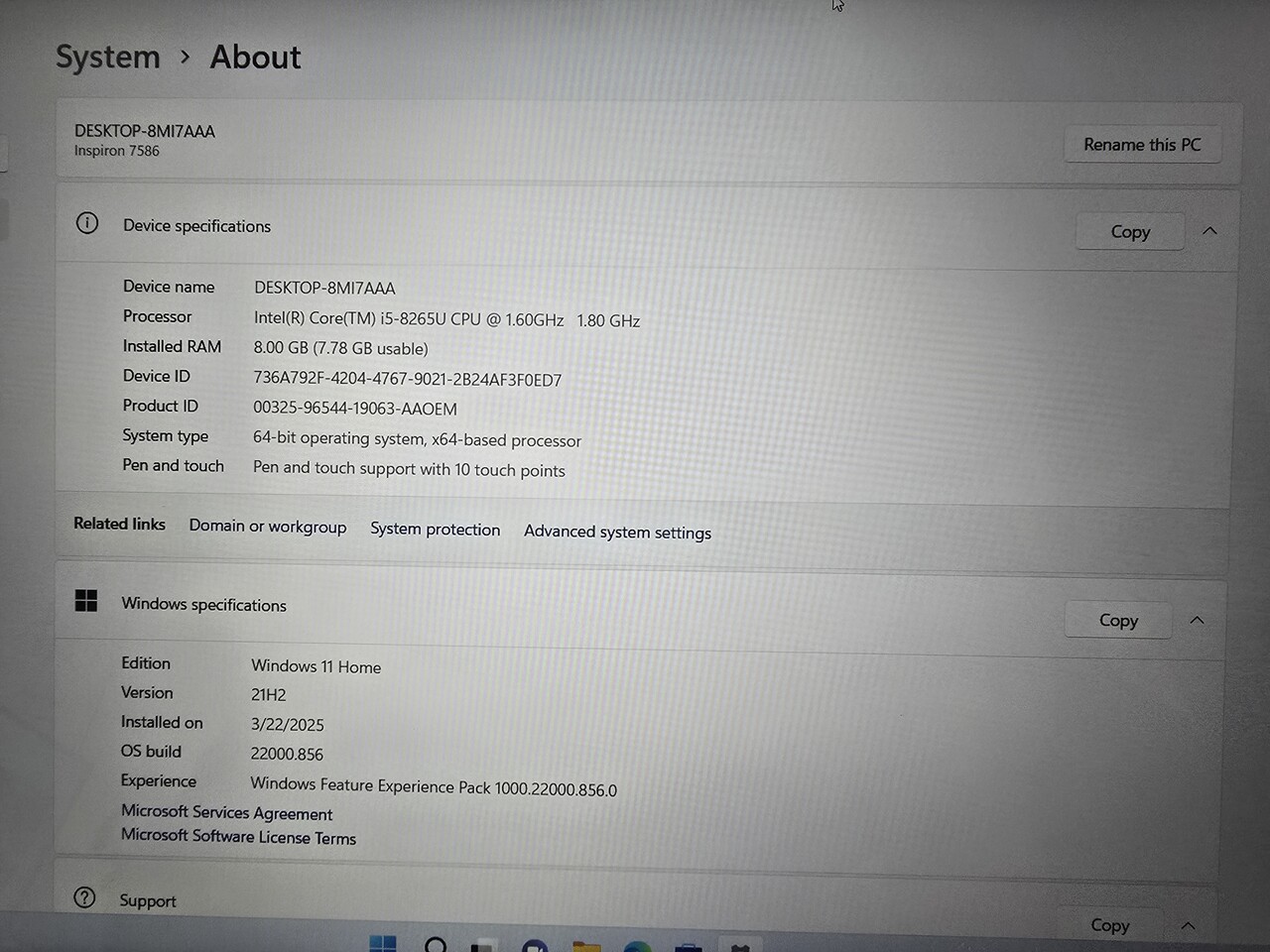
Task: Copy the Device specifications
Action: click(x=1130, y=232)
